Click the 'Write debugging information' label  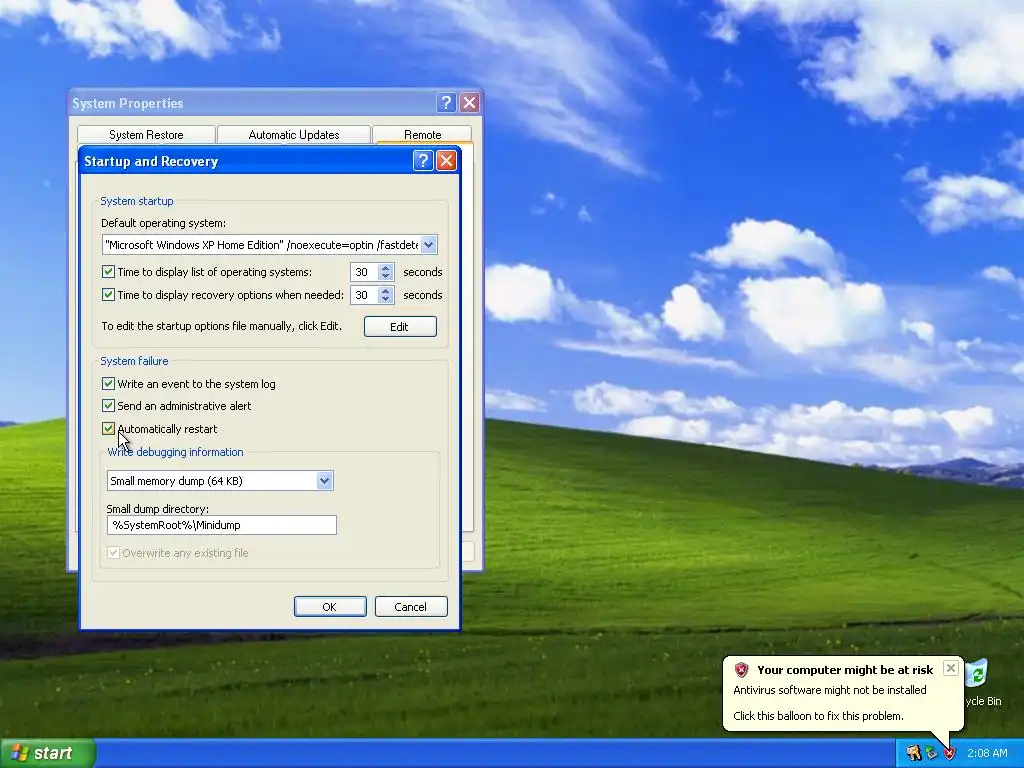(x=175, y=452)
